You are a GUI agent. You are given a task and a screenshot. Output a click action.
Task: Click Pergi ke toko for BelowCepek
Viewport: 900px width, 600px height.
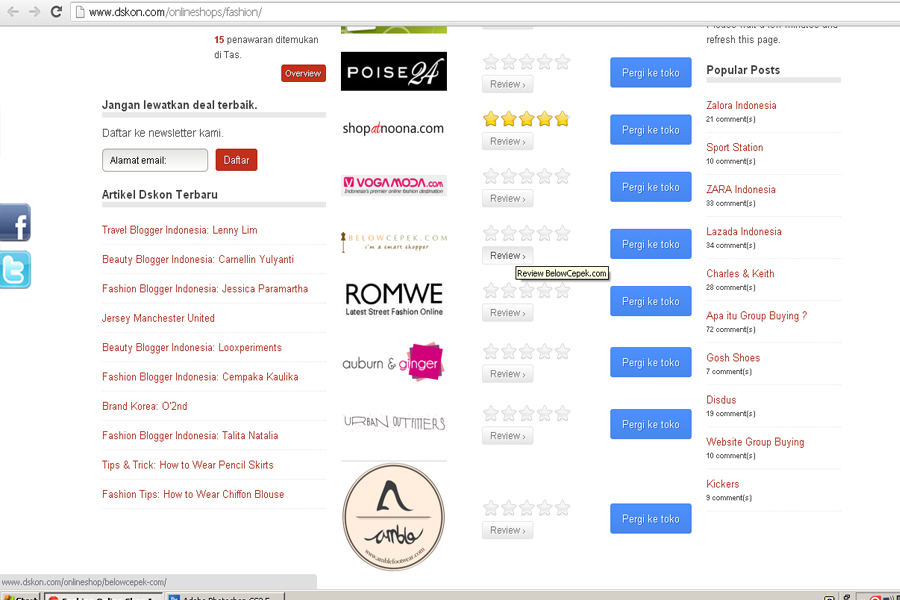pos(651,244)
